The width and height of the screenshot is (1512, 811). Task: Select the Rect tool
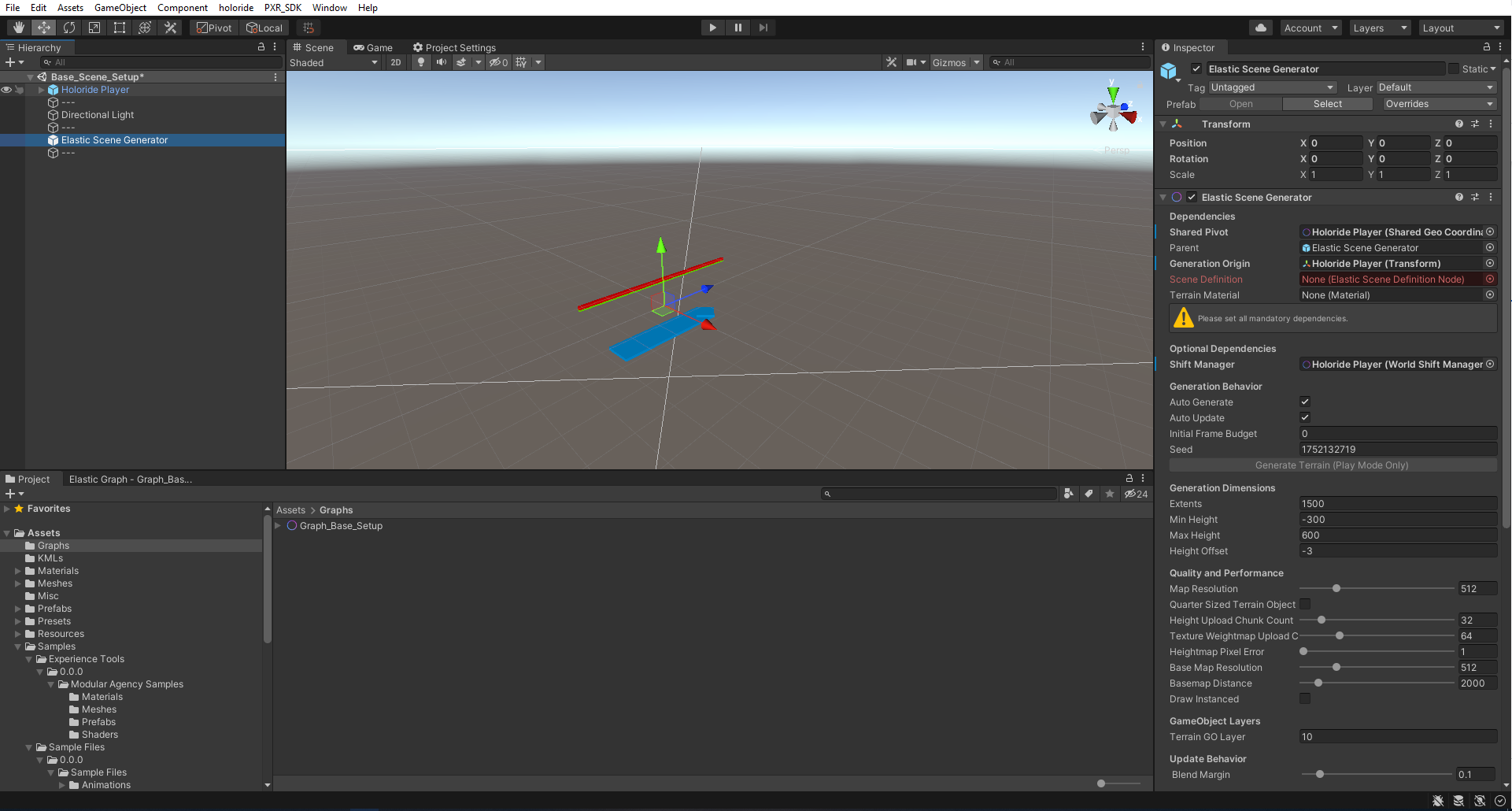[120, 28]
